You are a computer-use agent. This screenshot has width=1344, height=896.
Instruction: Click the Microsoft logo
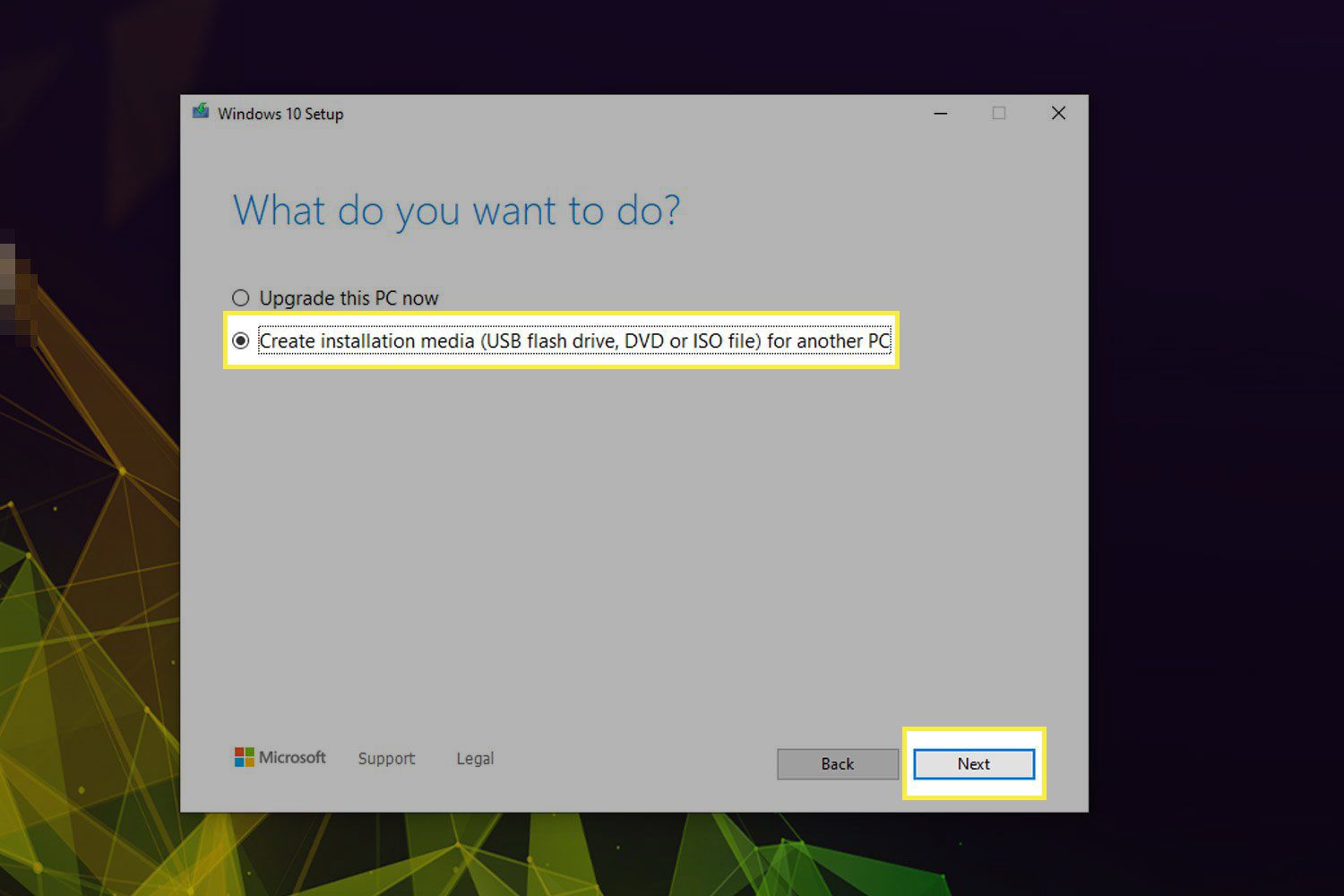[280, 758]
